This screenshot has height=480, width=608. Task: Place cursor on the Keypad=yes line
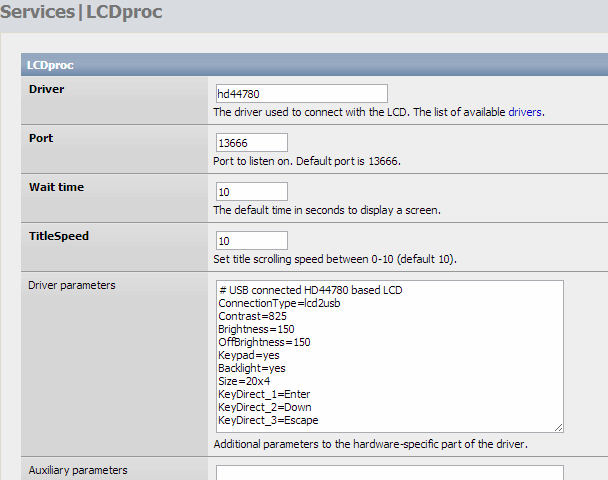[249, 355]
